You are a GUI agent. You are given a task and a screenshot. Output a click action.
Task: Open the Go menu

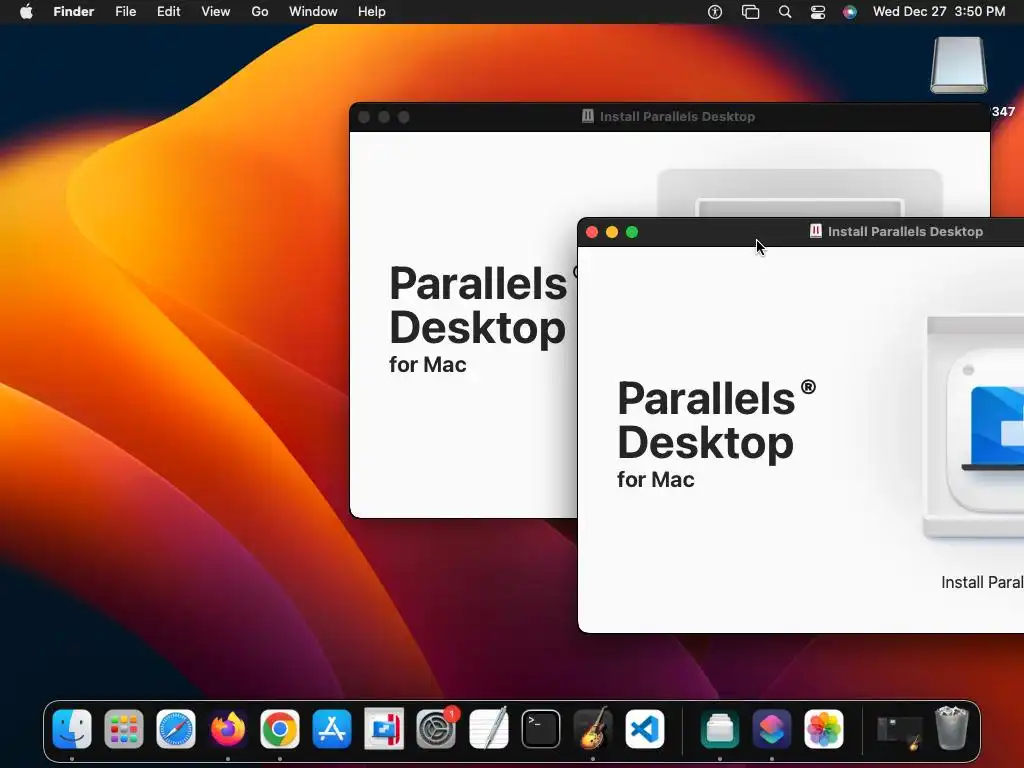pos(260,12)
